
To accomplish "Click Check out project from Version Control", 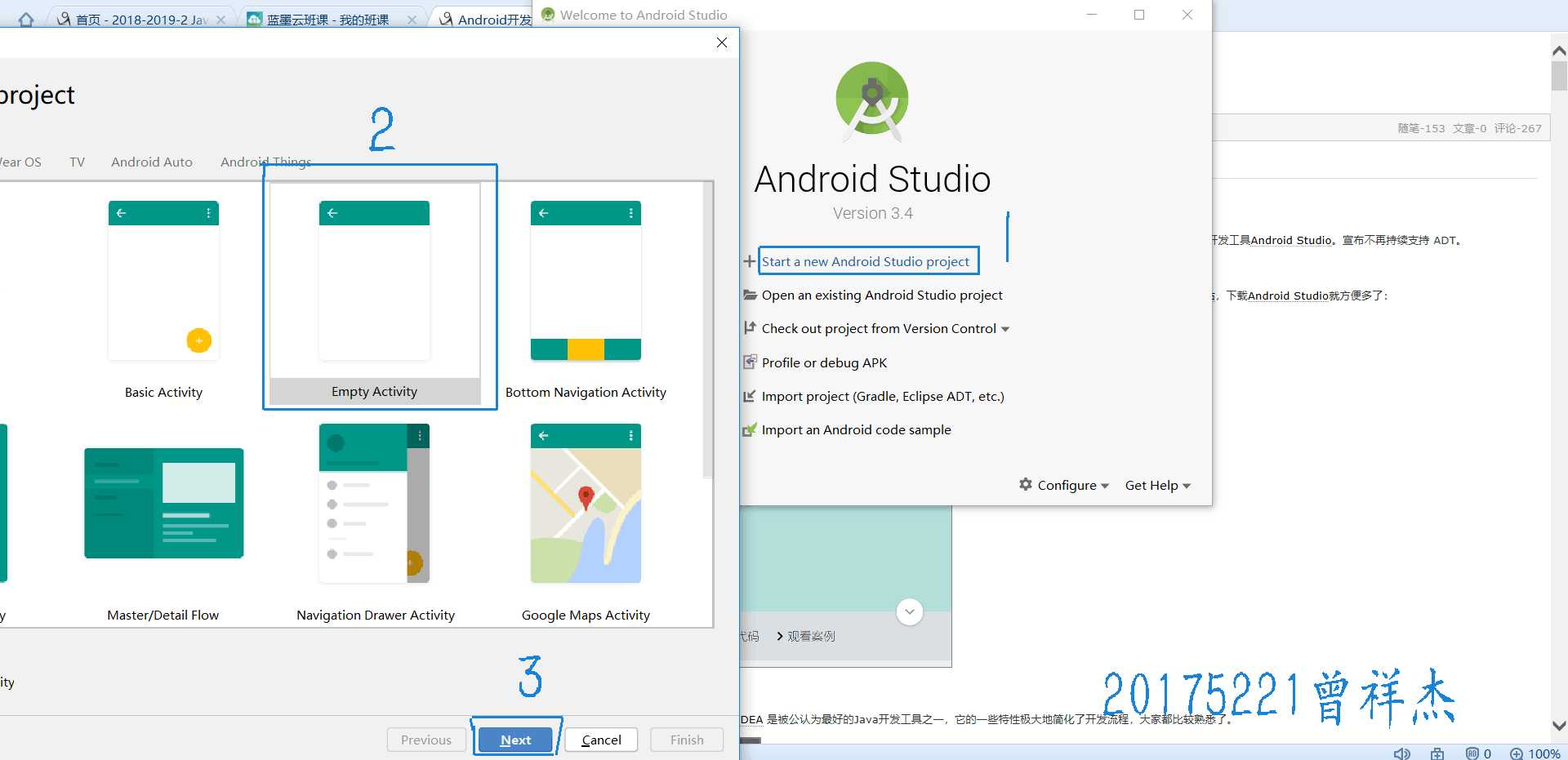I will (x=879, y=328).
